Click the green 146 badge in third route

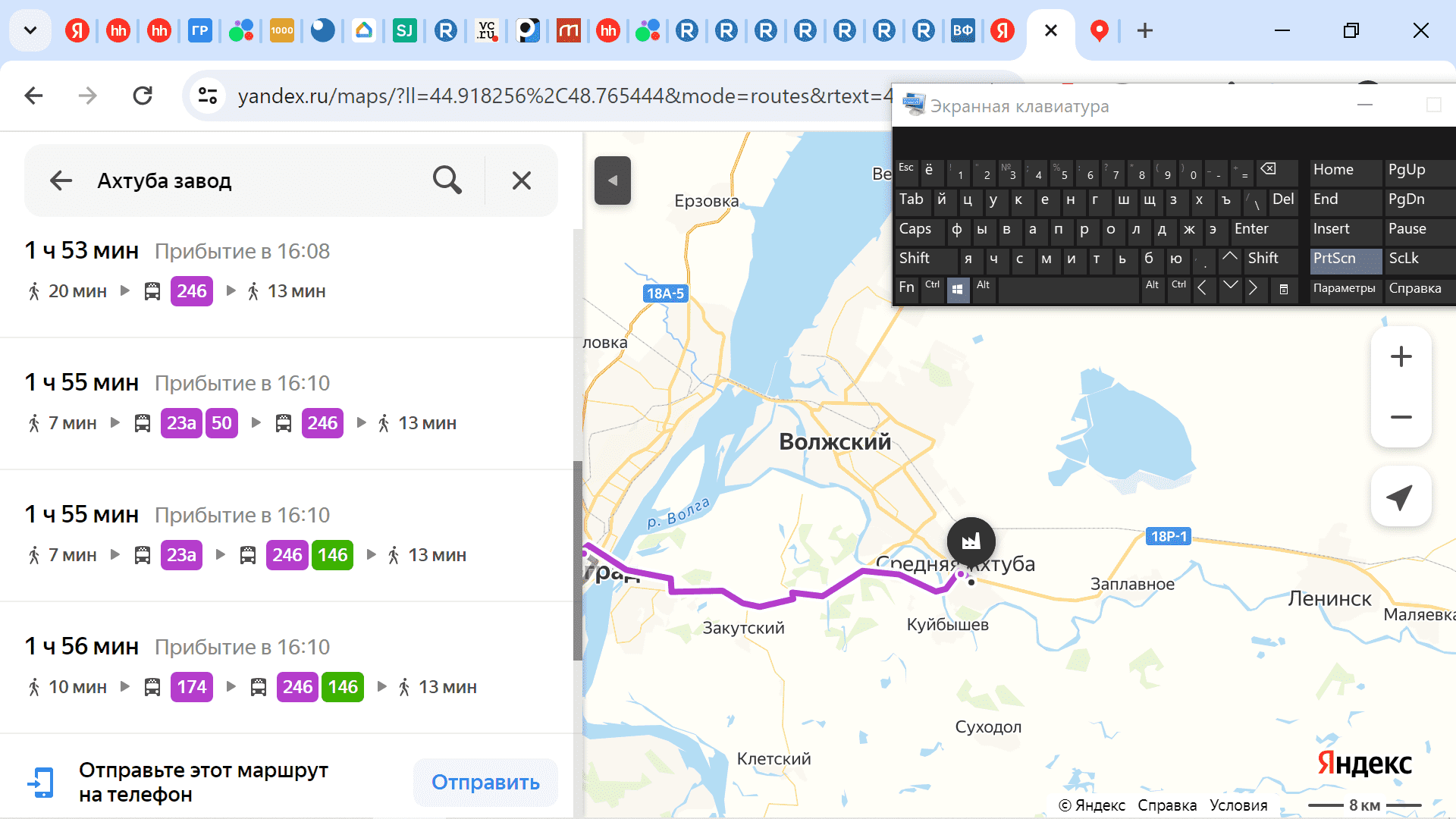332,555
